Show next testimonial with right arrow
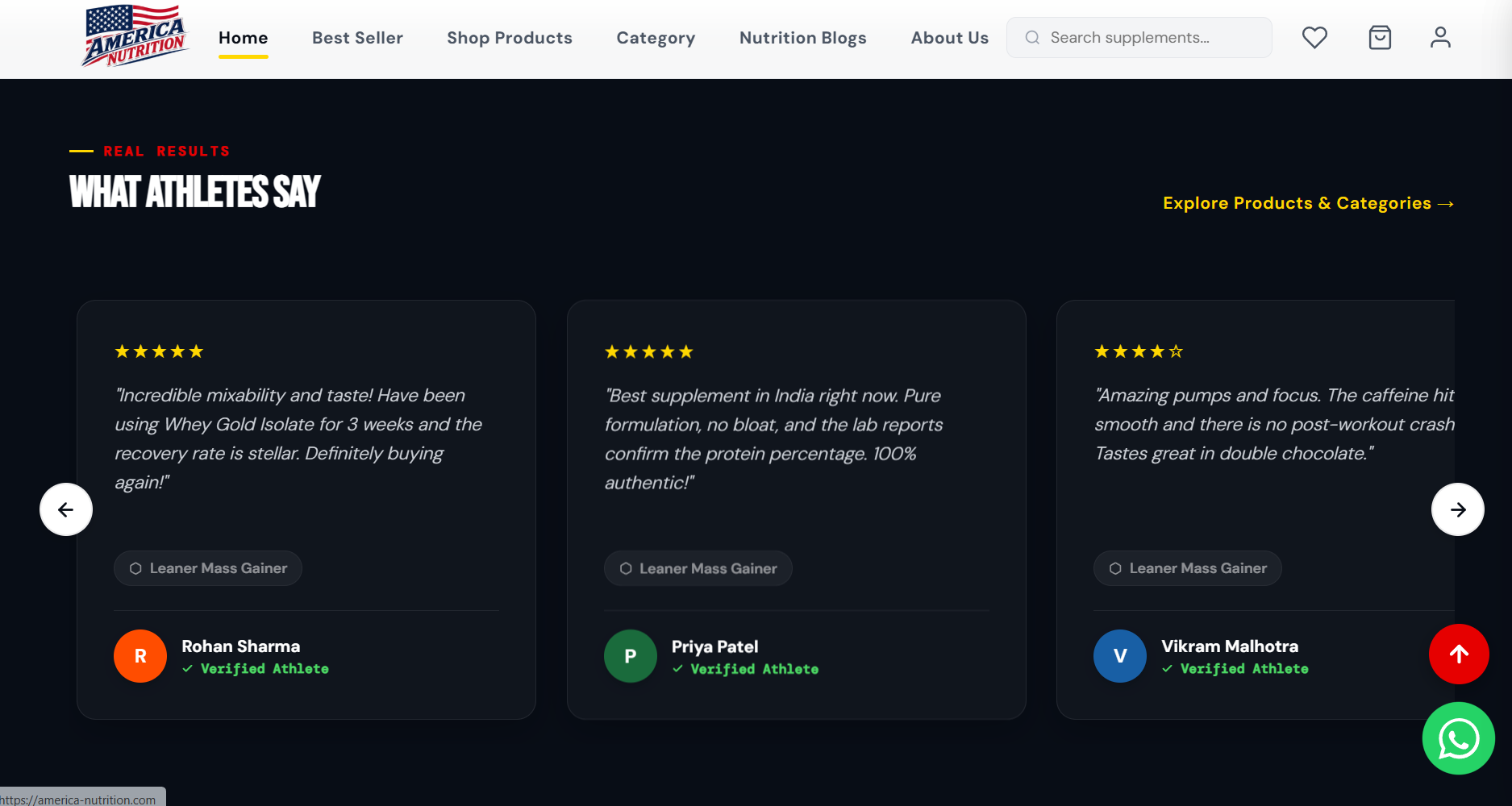Image resolution: width=1512 pixels, height=806 pixels. coord(1458,509)
